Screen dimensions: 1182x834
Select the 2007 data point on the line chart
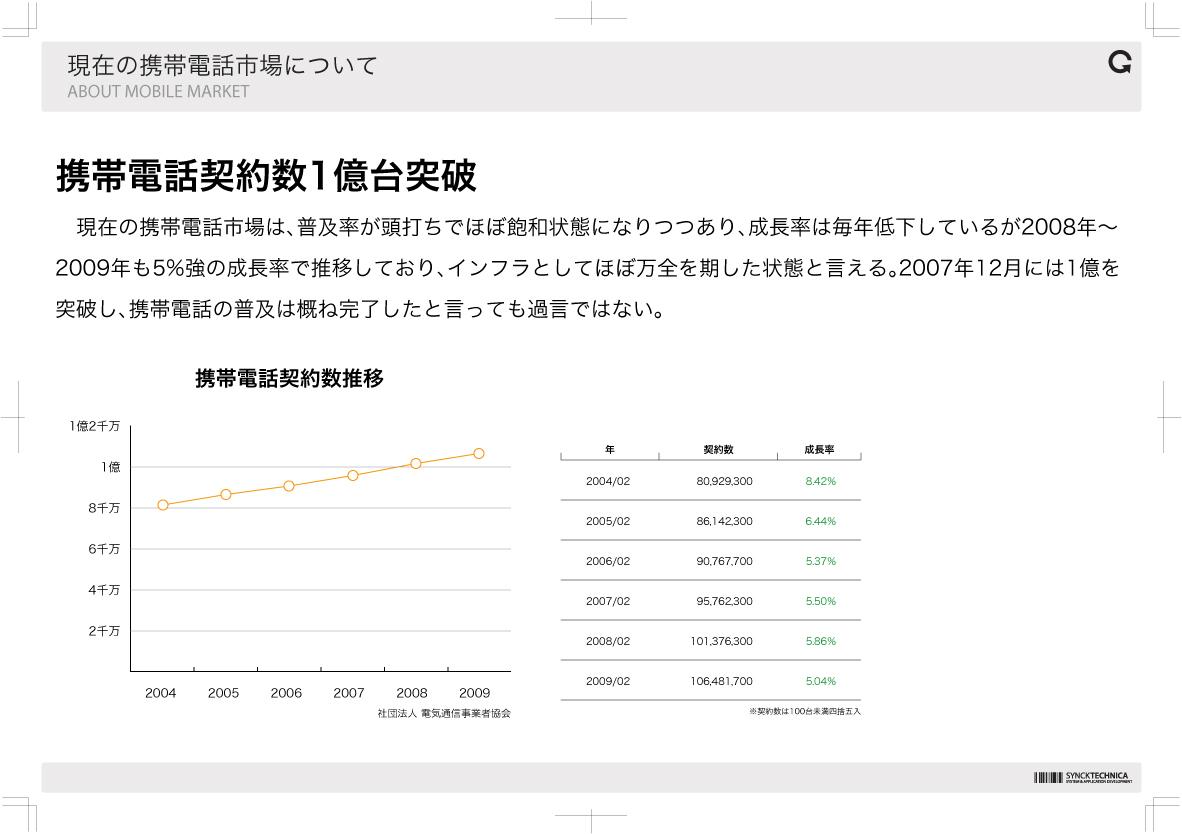click(x=353, y=476)
